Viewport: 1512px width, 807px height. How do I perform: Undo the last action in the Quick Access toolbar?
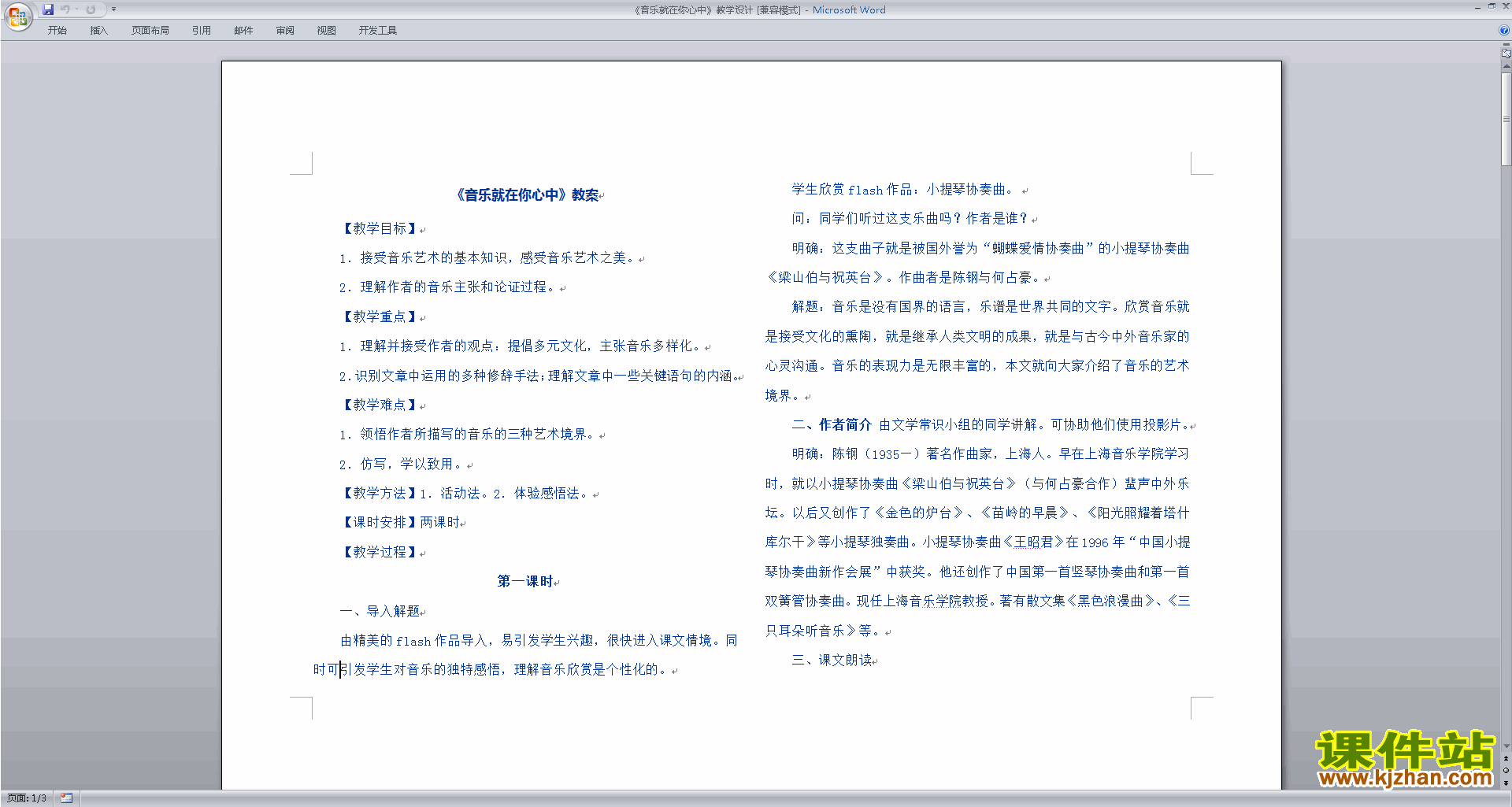tap(65, 9)
